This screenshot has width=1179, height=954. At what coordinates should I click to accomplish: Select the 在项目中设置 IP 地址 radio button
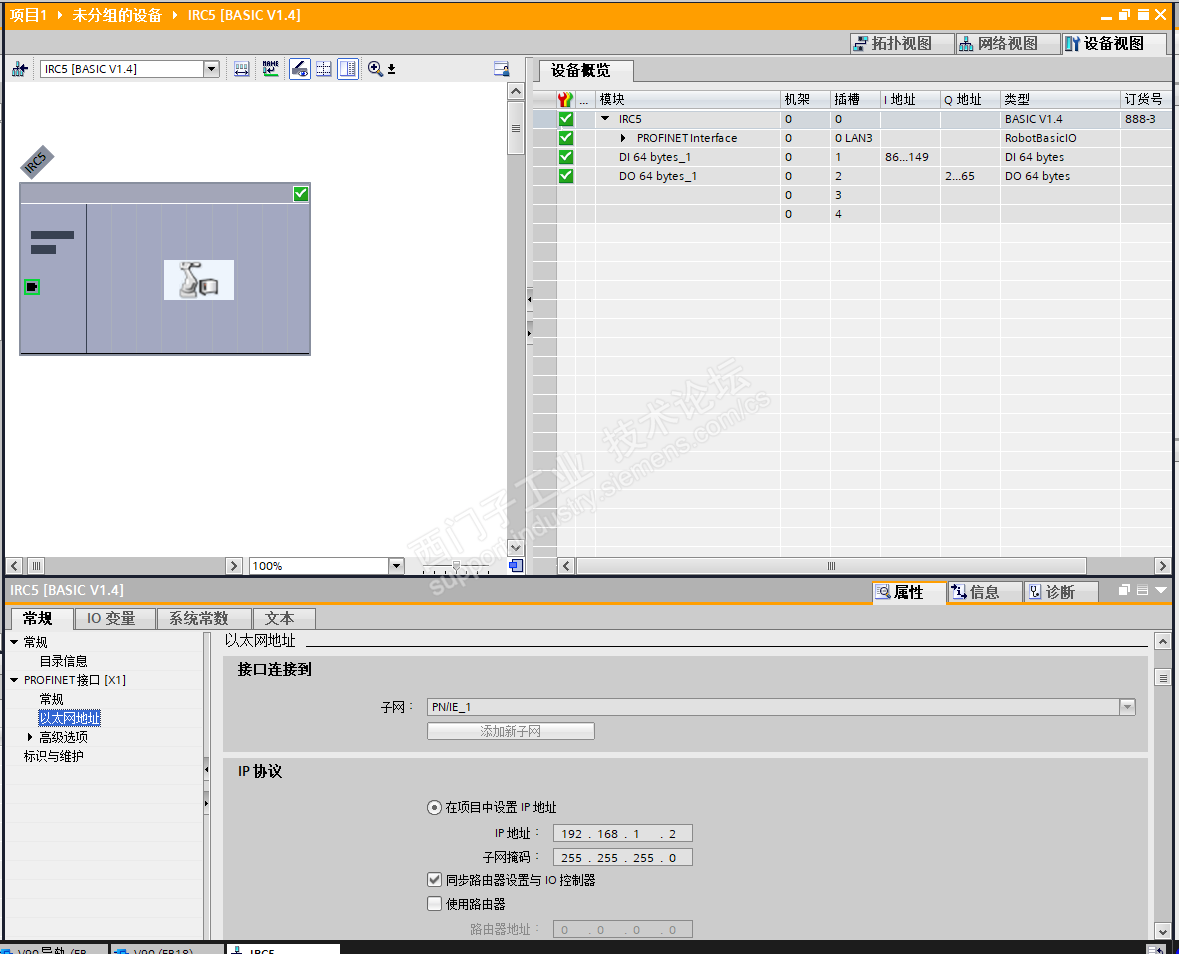pos(434,807)
